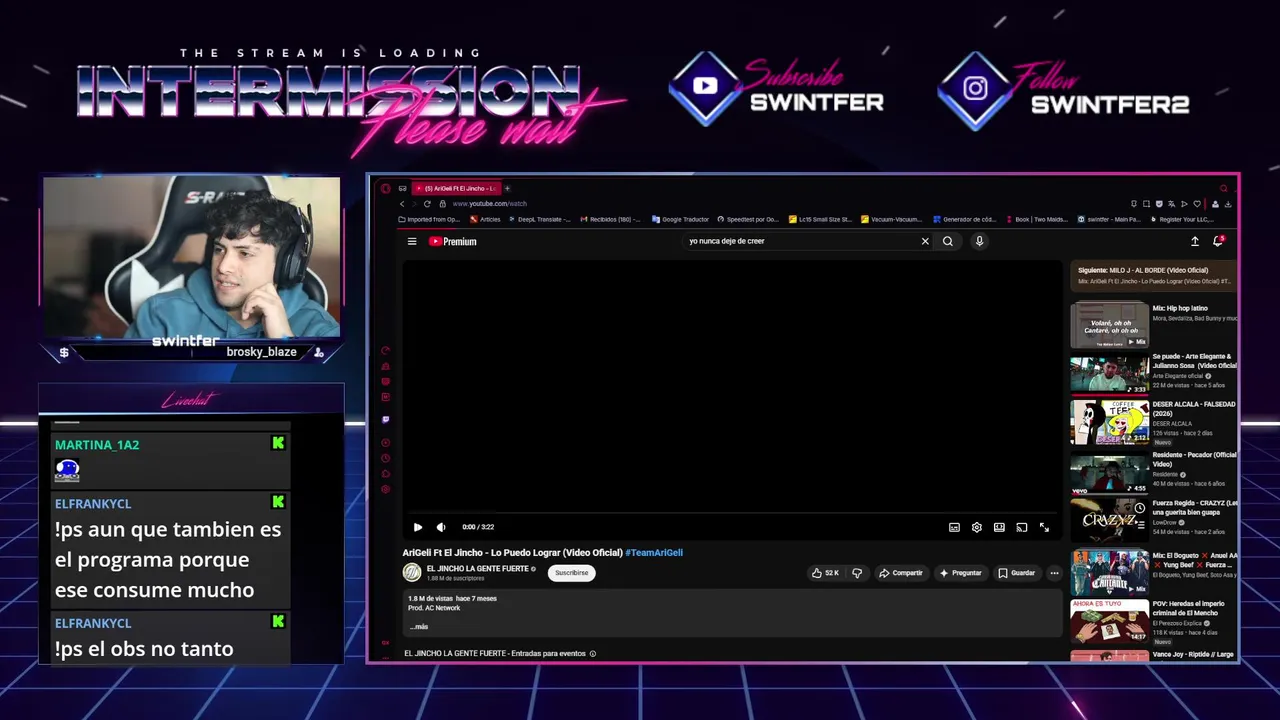
Task: Open the Google Traductor bookmark
Action: pyautogui.click(x=680, y=219)
